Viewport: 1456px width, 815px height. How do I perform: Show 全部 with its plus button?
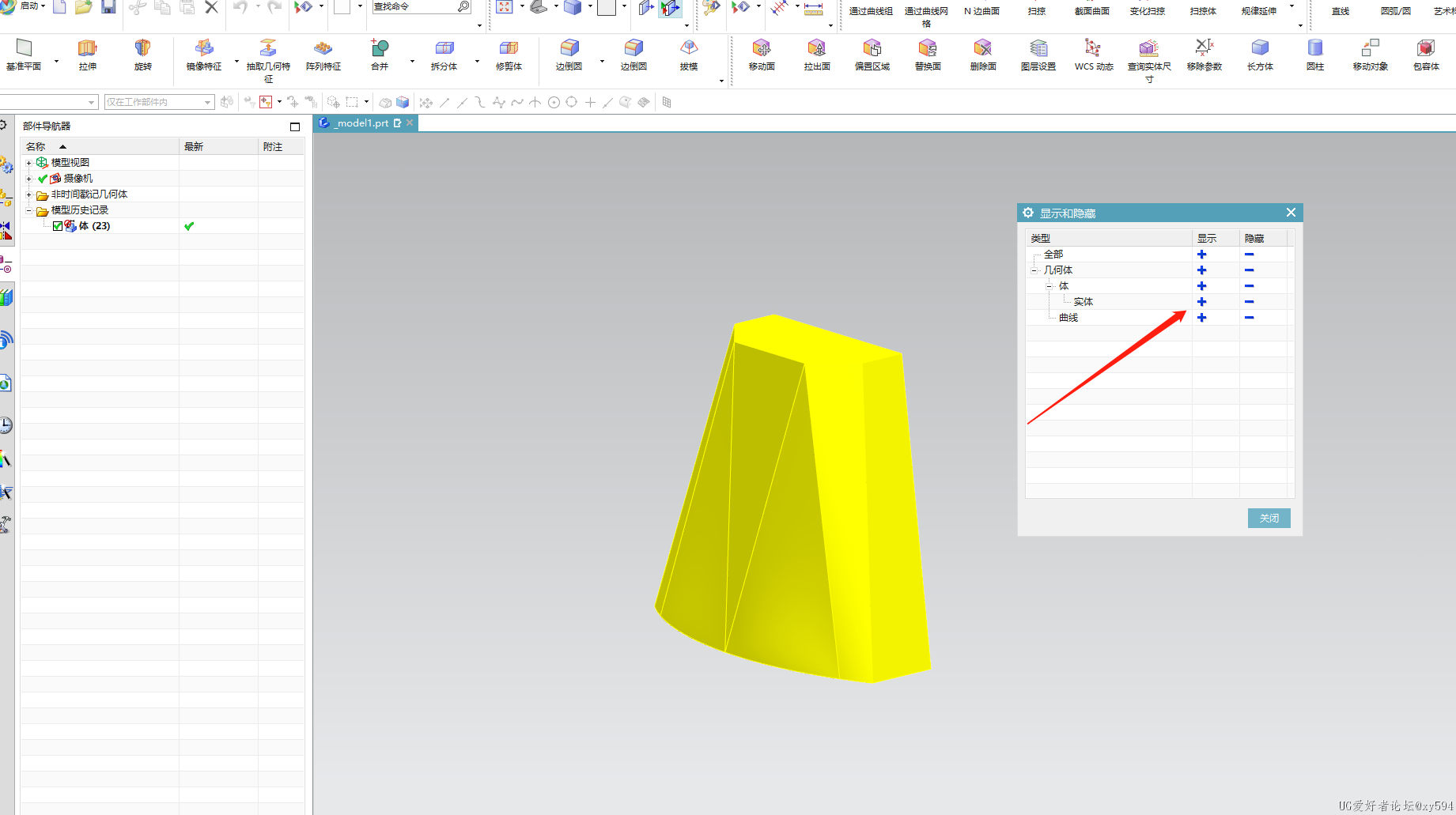1201,255
